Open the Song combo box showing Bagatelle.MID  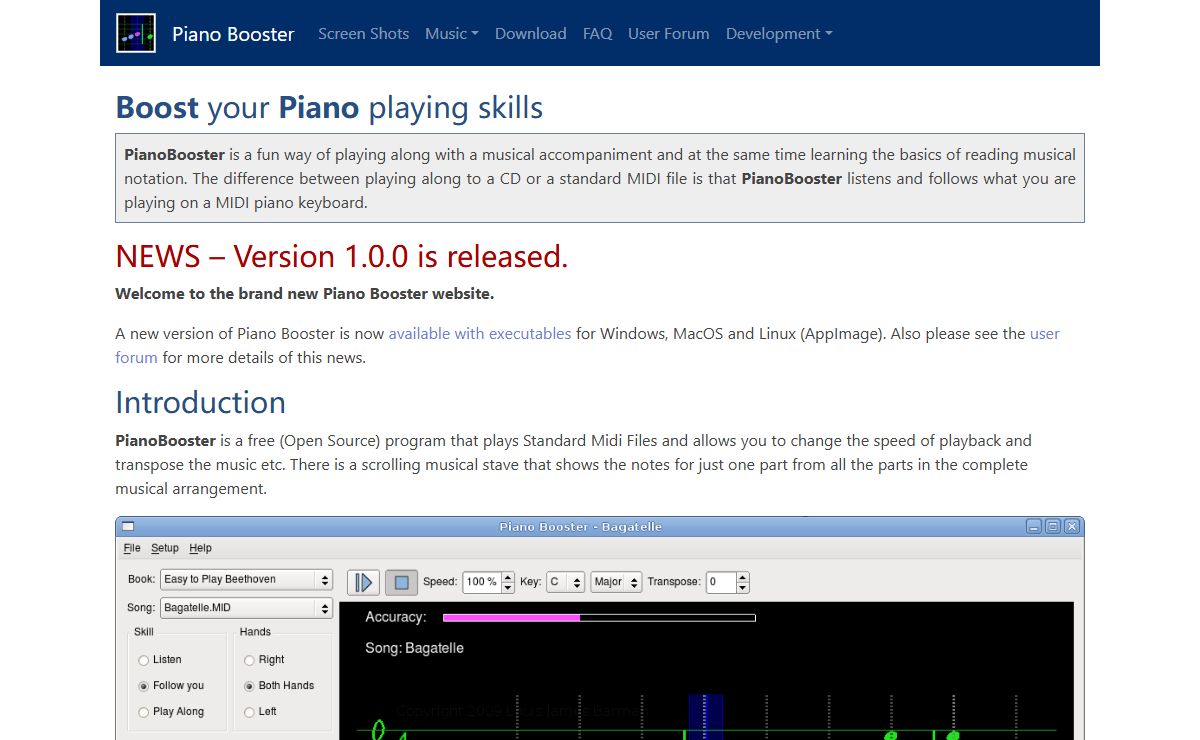[x=246, y=608]
